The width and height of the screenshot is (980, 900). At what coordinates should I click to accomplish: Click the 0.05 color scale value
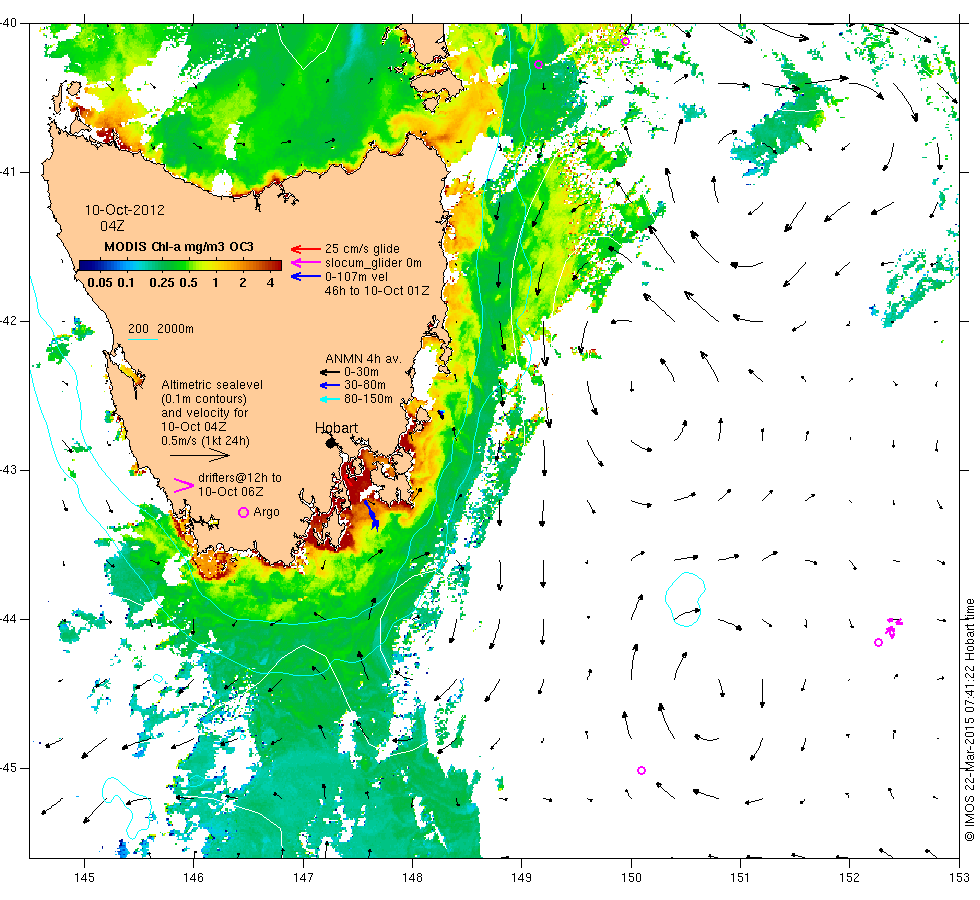coord(100,282)
